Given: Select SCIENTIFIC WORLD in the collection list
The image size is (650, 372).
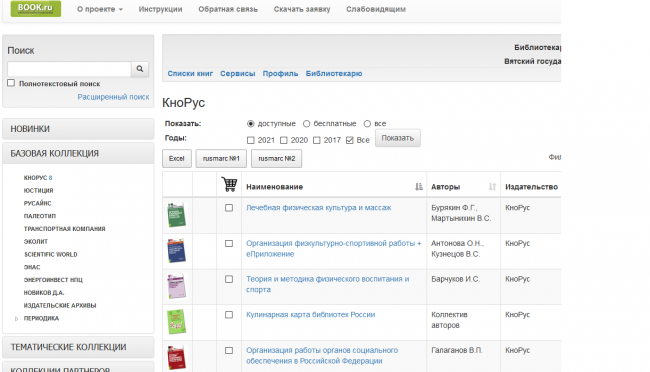Looking at the screenshot, I should click(51, 254).
